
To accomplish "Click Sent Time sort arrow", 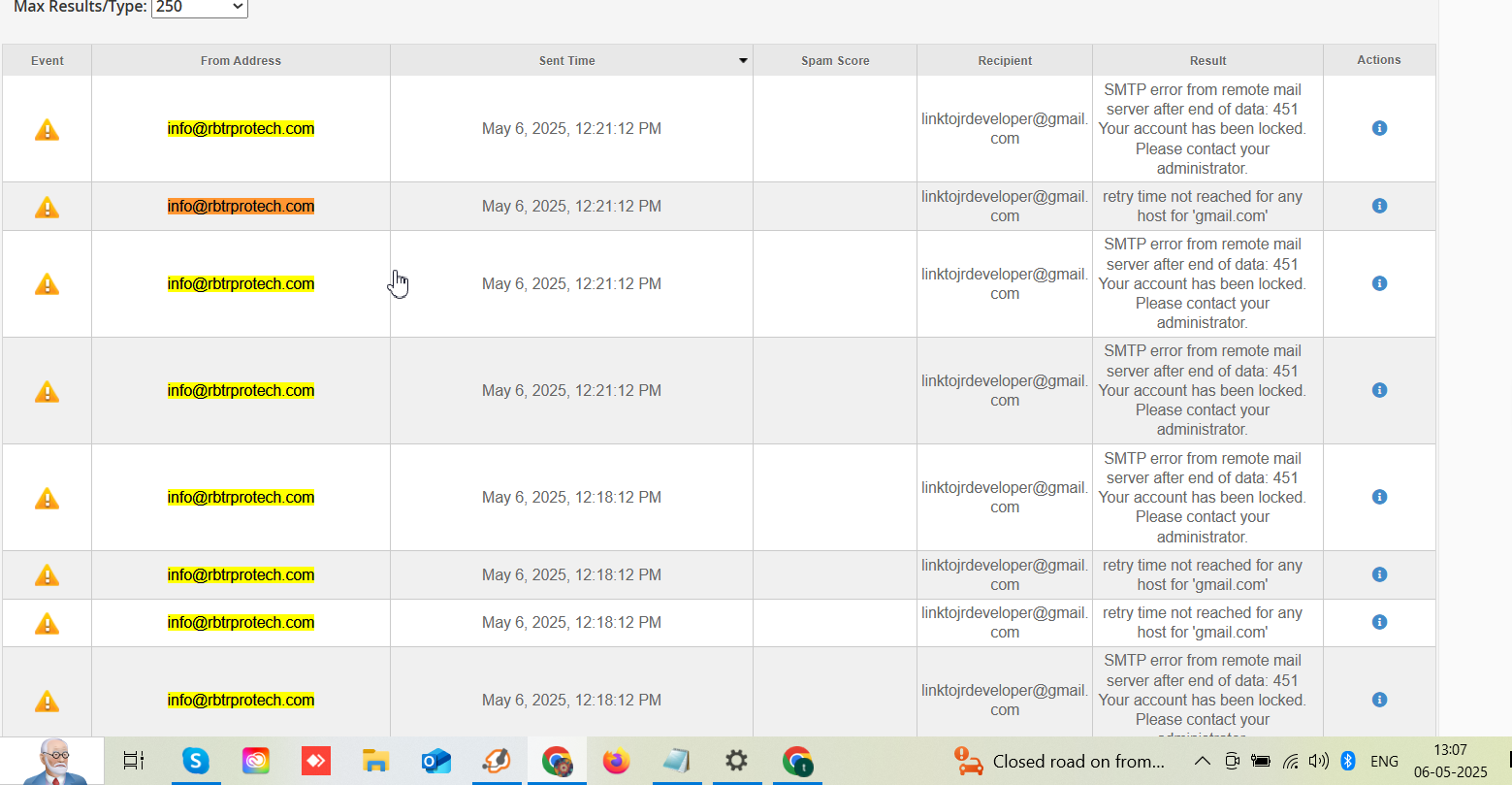I will (743, 60).
